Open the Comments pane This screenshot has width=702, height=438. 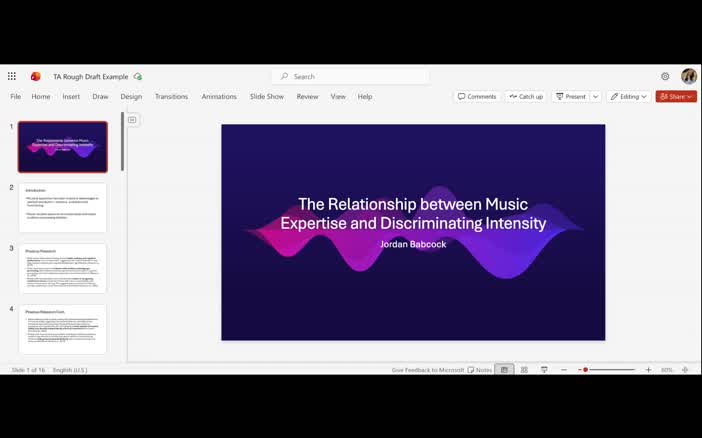point(477,96)
